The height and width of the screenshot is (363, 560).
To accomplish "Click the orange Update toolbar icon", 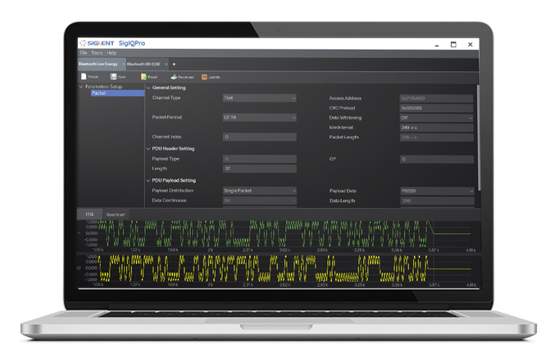I will [204, 77].
